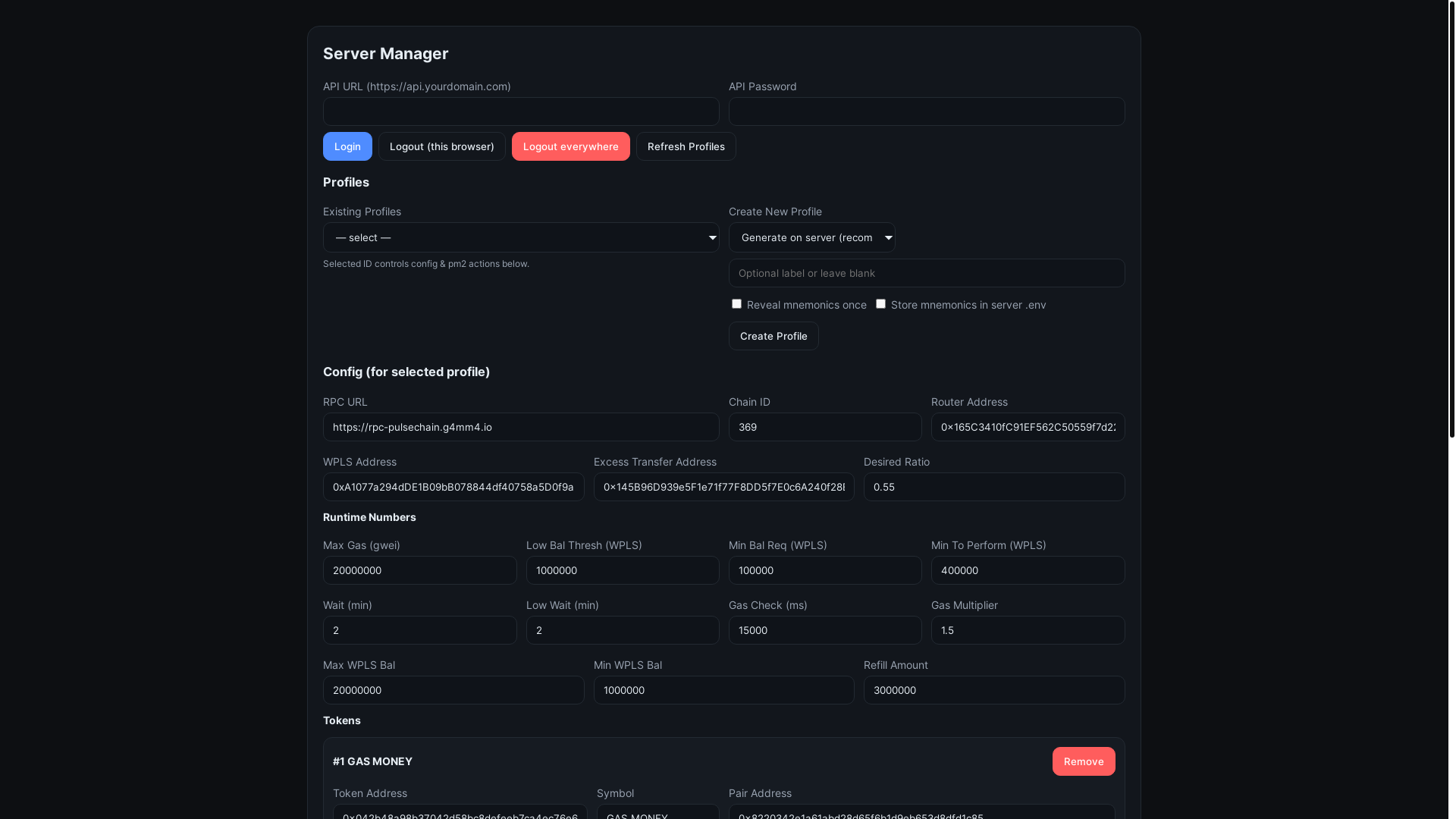Click the Symbol label
The image size is (1456, 819).
tap(615, 793)
